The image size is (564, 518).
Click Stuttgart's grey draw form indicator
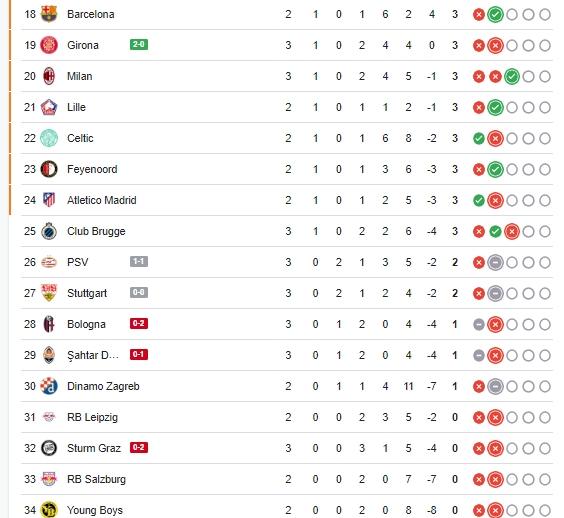point(495,294)
